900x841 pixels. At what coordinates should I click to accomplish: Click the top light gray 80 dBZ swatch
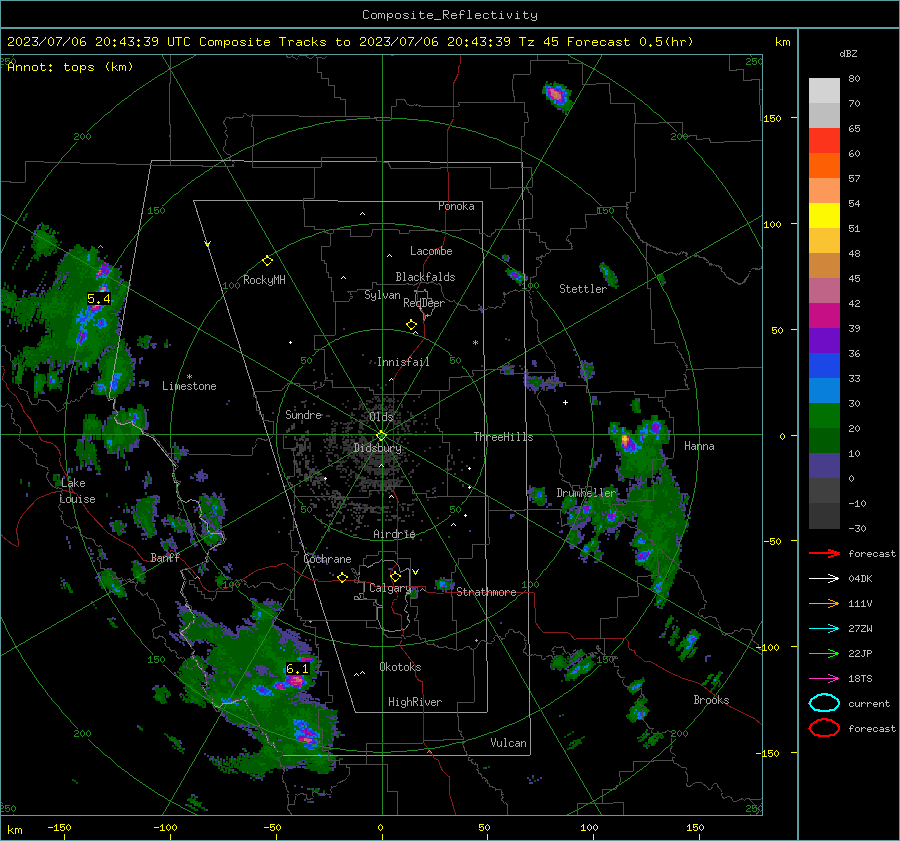[824, 91]
